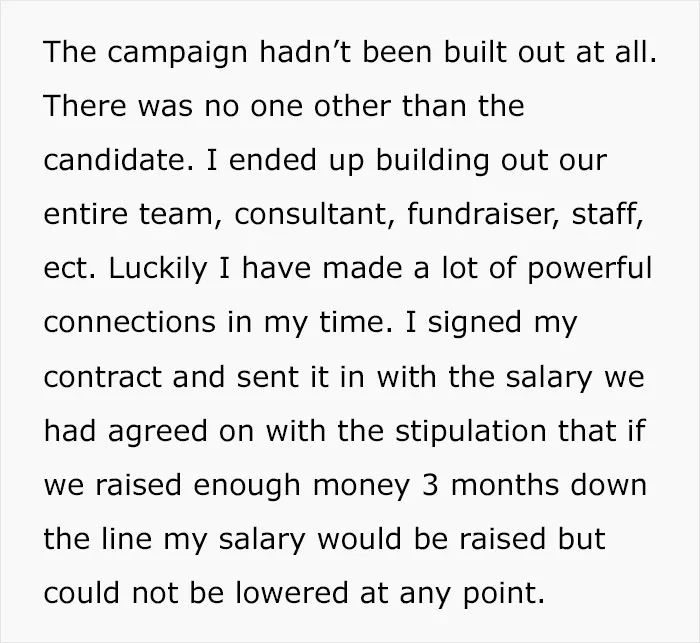Screen dimensions: 700x643
Task: Click the word "powerful" at line end
Action: point(590,269)
